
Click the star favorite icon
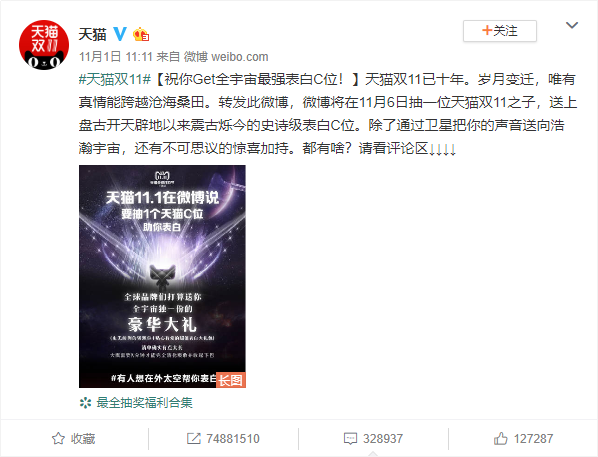[x=58, y=439]
